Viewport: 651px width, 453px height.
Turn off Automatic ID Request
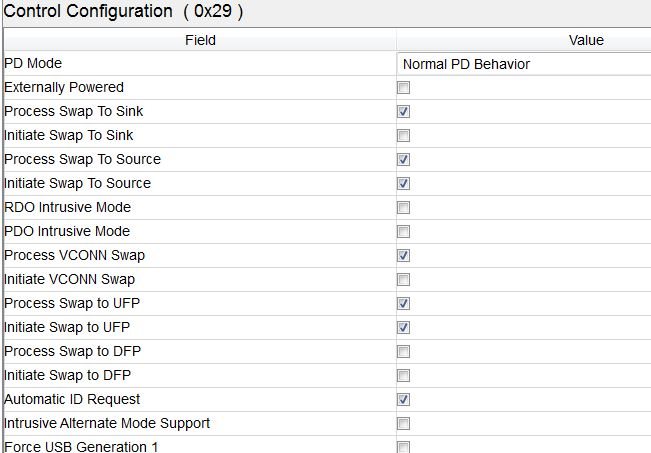pos(404,400)
